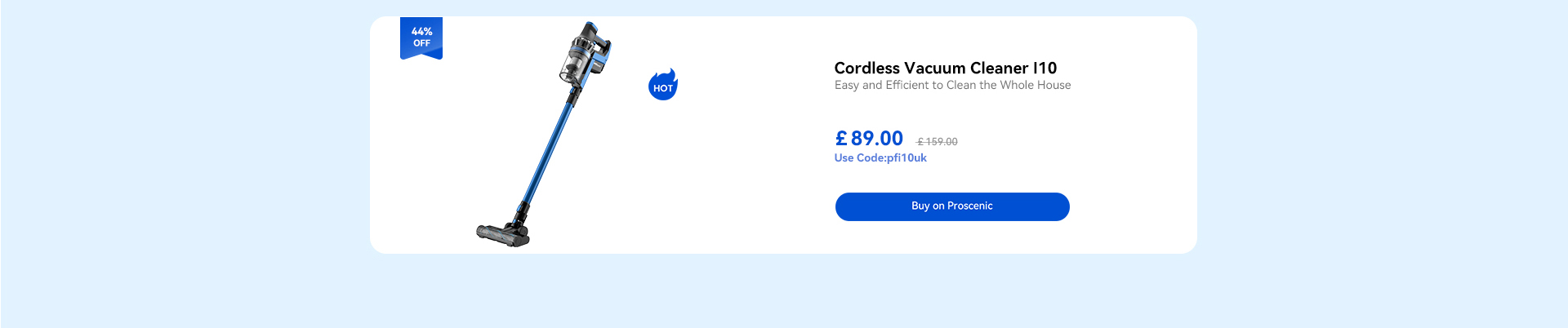Click the pound sign before 89.00

[841, 139]
